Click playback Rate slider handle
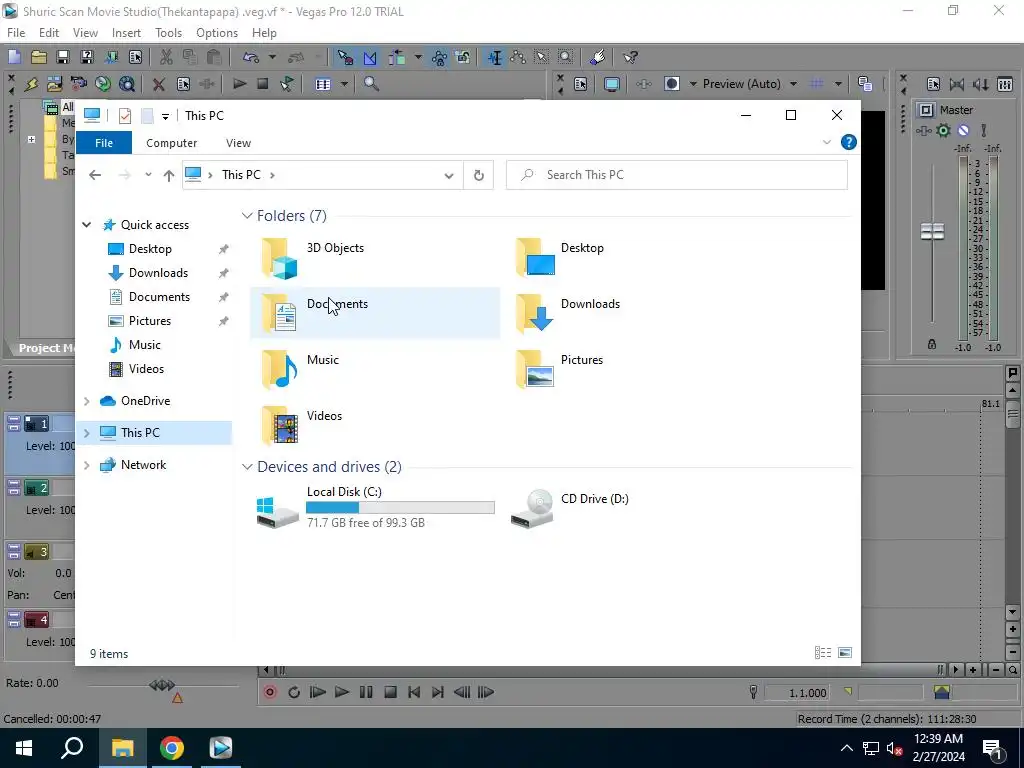 point(162,685)
